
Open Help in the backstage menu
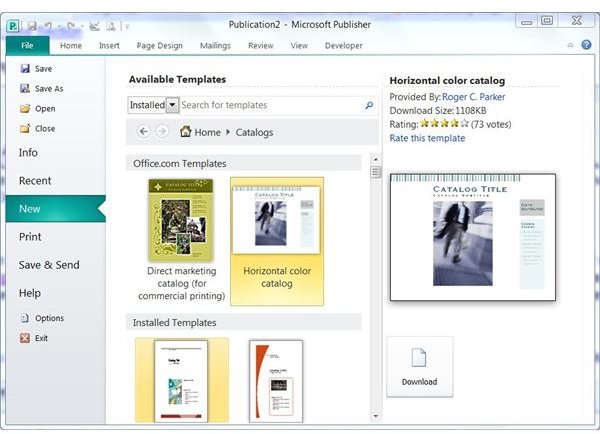click(x=29, y=293)
